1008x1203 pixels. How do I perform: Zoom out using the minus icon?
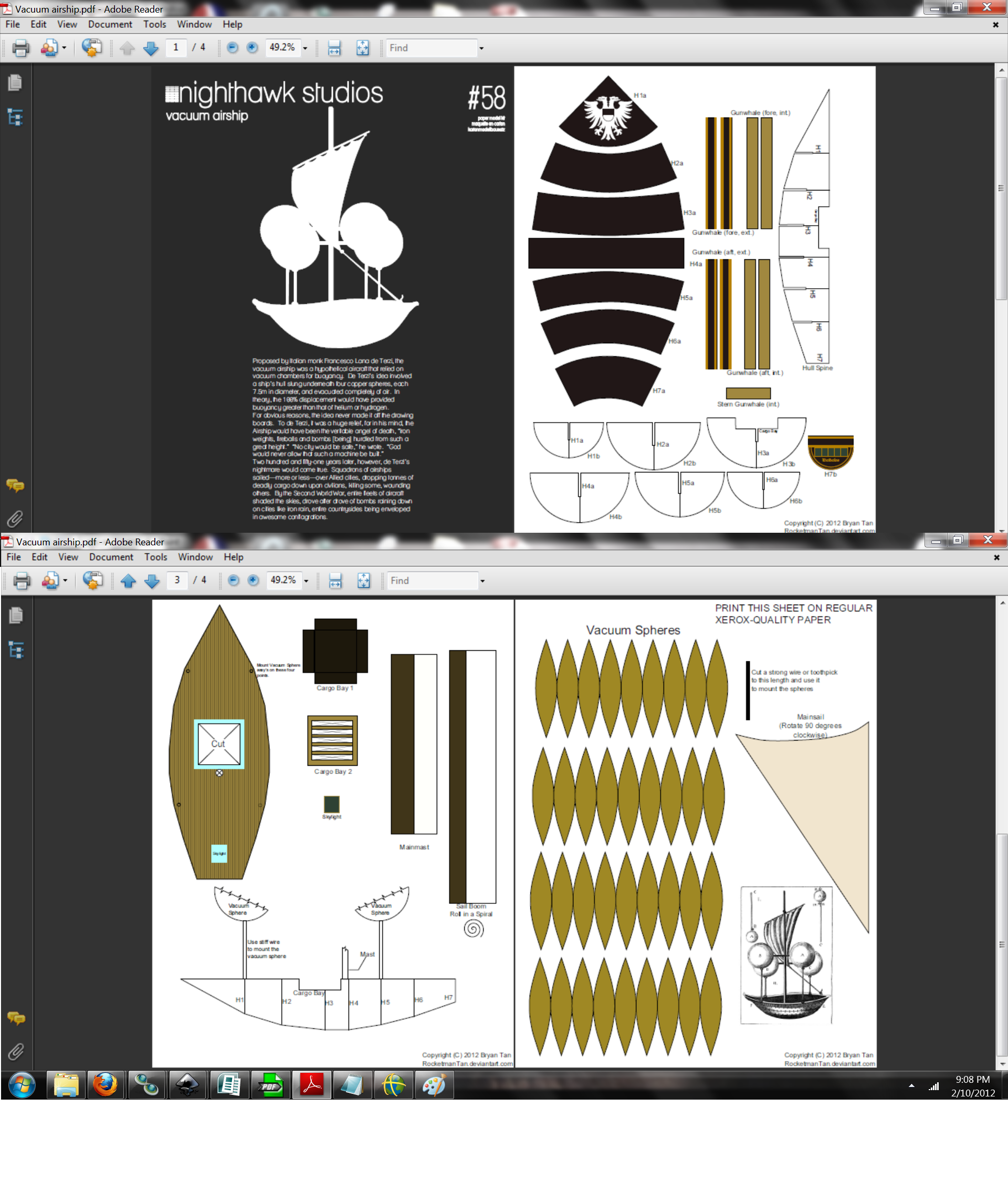(x=233, y=48)
